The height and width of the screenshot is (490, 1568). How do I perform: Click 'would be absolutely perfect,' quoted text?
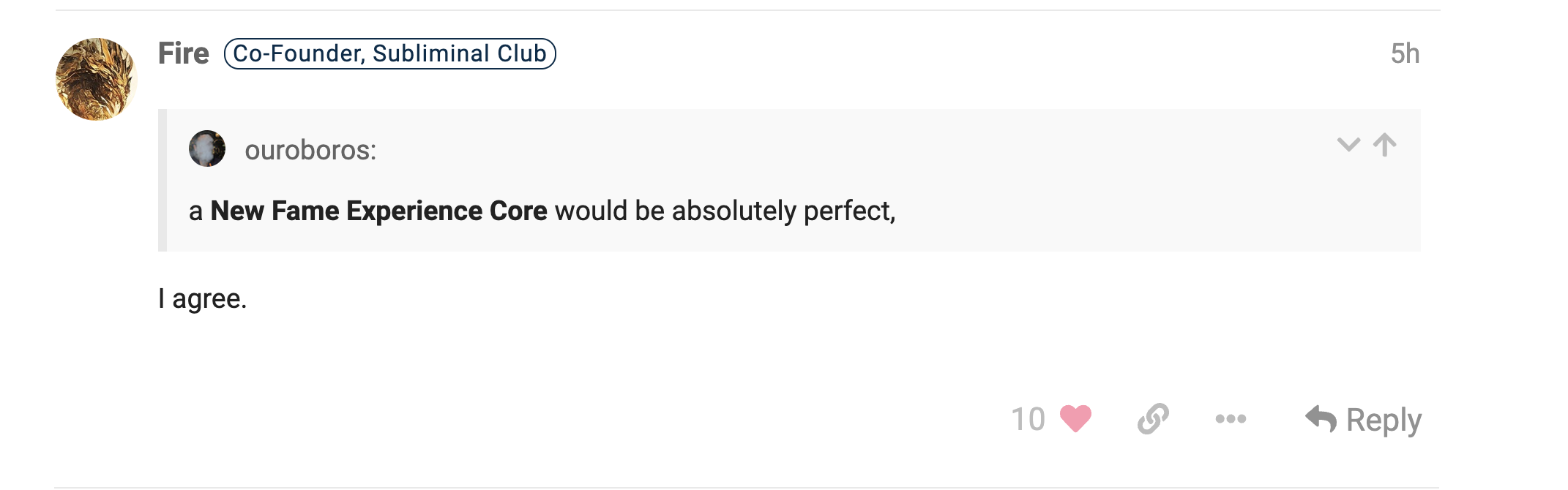click(725, 211)
